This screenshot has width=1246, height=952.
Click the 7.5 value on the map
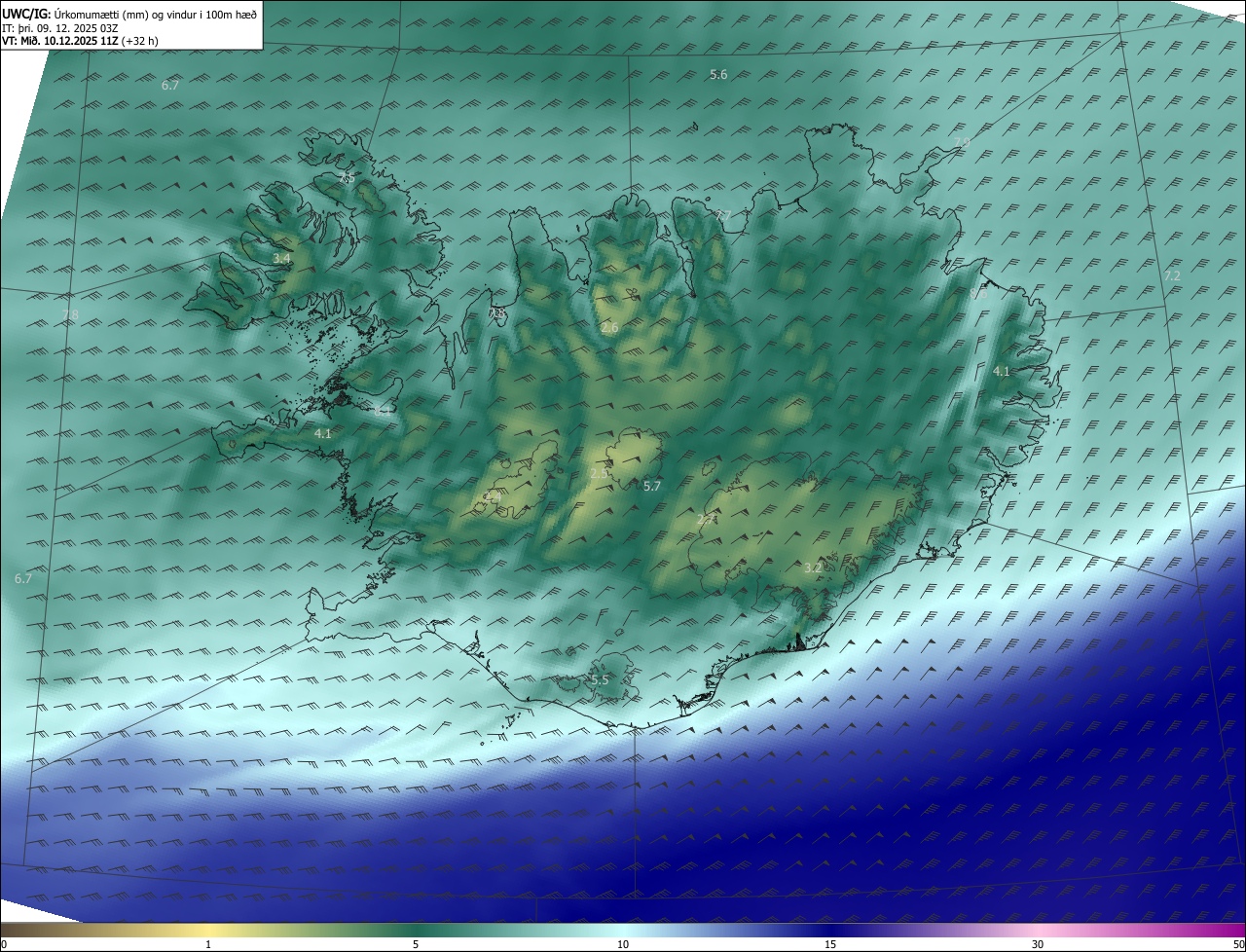[347, 177]
